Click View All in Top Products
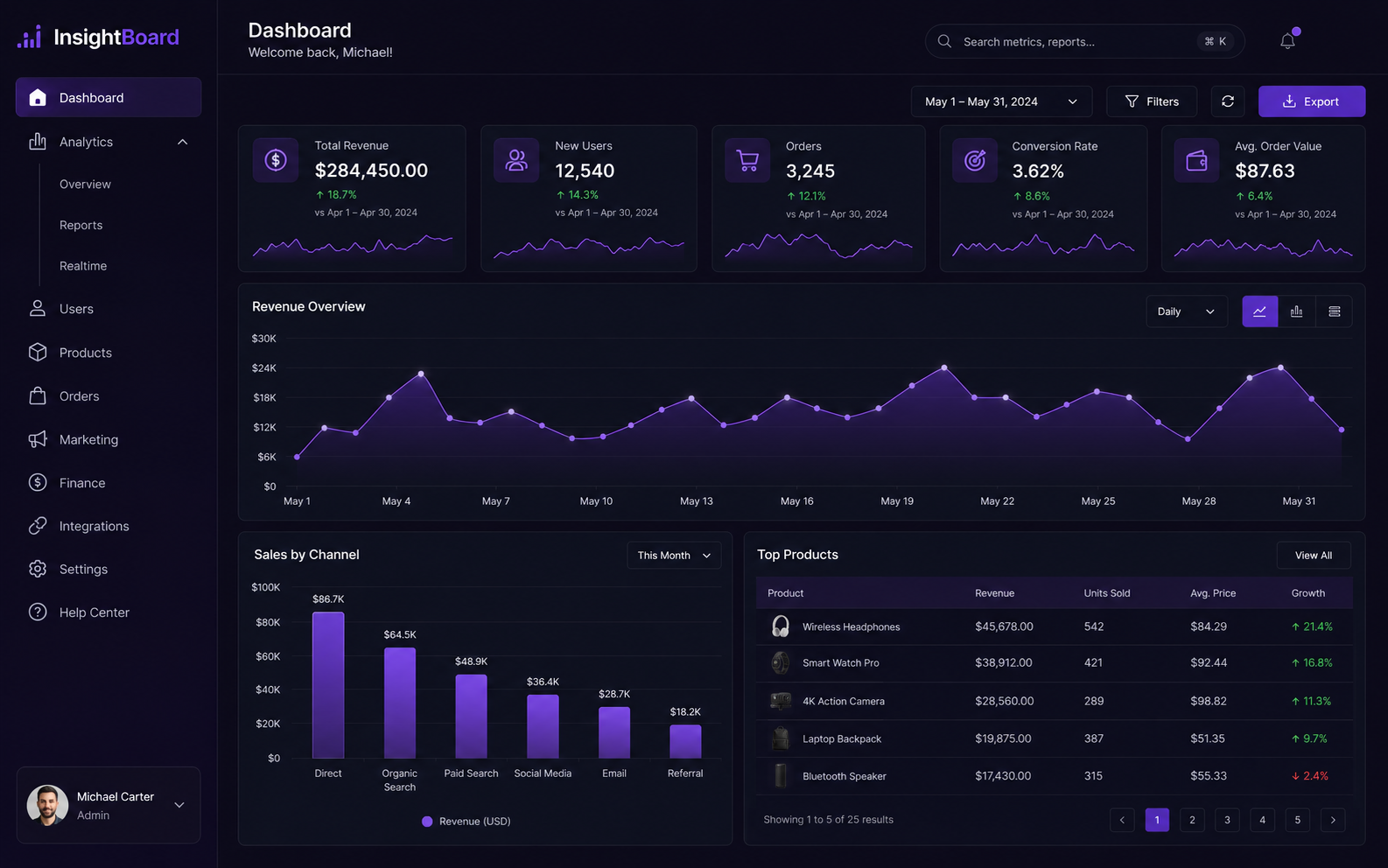1388x868 pixels. (x=1314, y=556)
